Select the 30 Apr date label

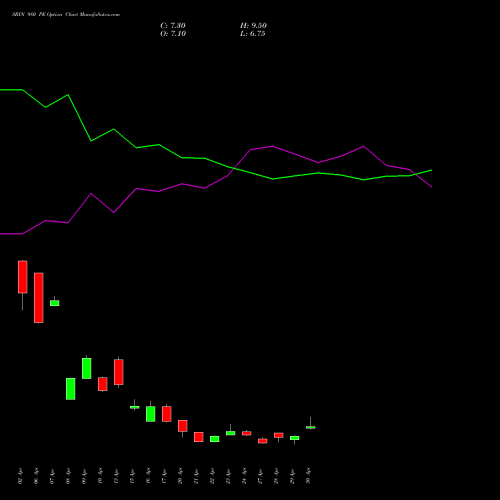[x=308, y=476]
